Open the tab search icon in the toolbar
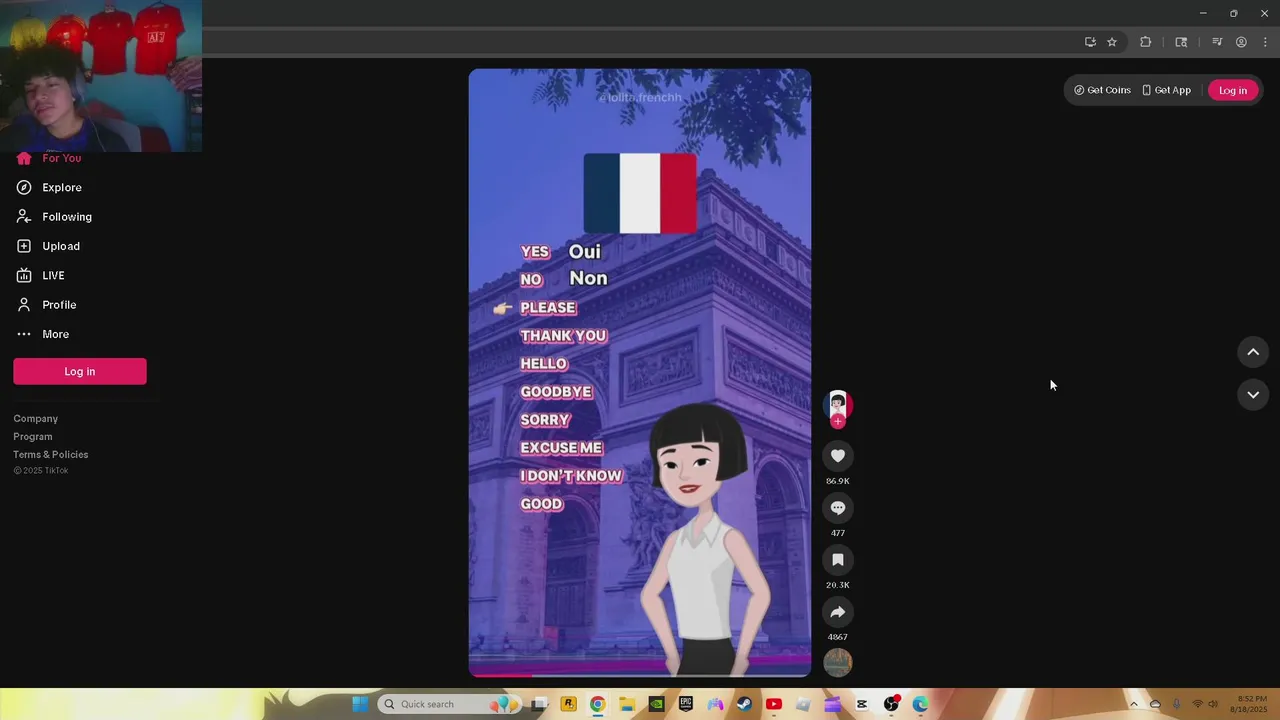 tap(1181, 42)
